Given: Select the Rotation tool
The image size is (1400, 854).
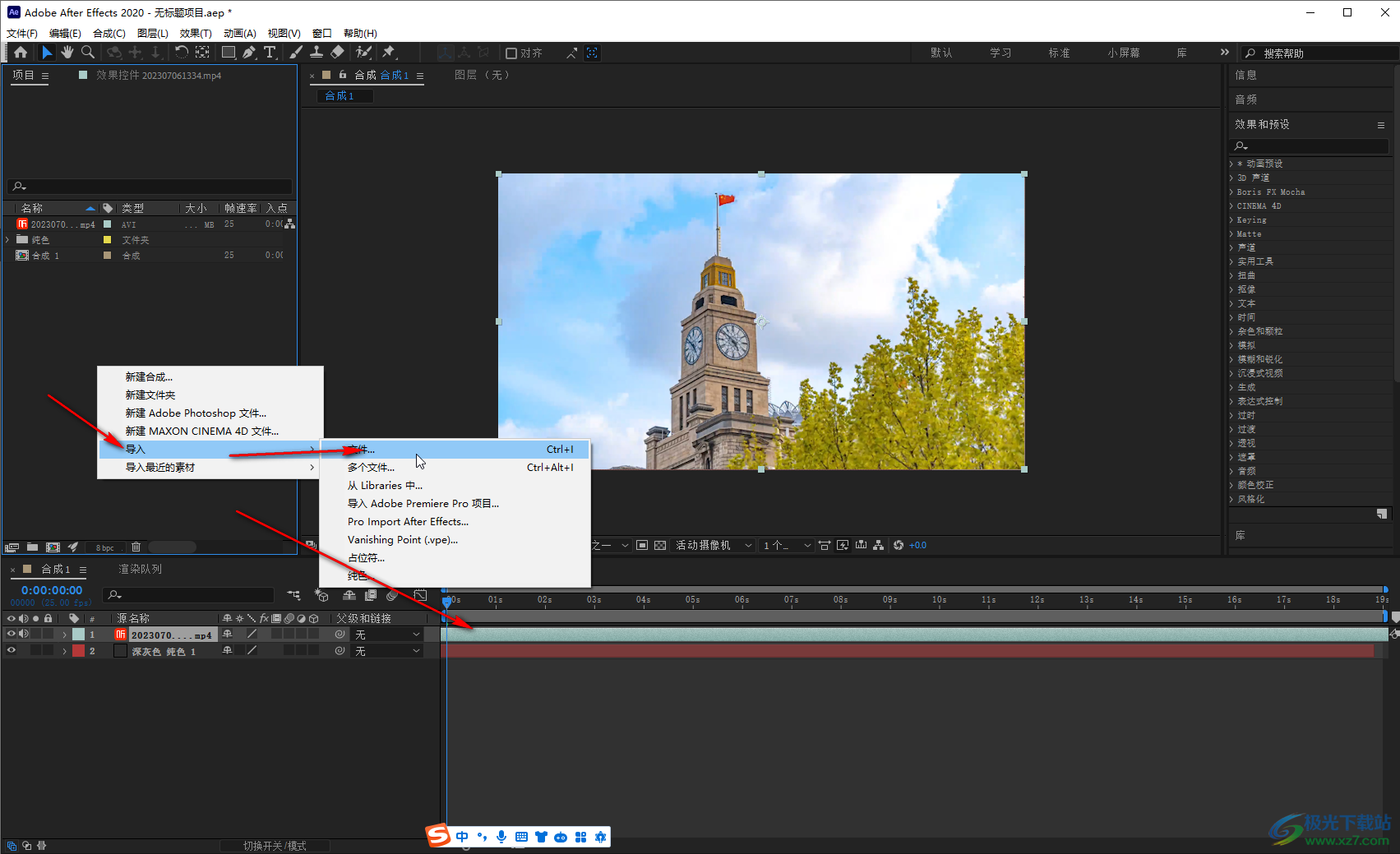Looking at the screenshot, I should 182,53.
